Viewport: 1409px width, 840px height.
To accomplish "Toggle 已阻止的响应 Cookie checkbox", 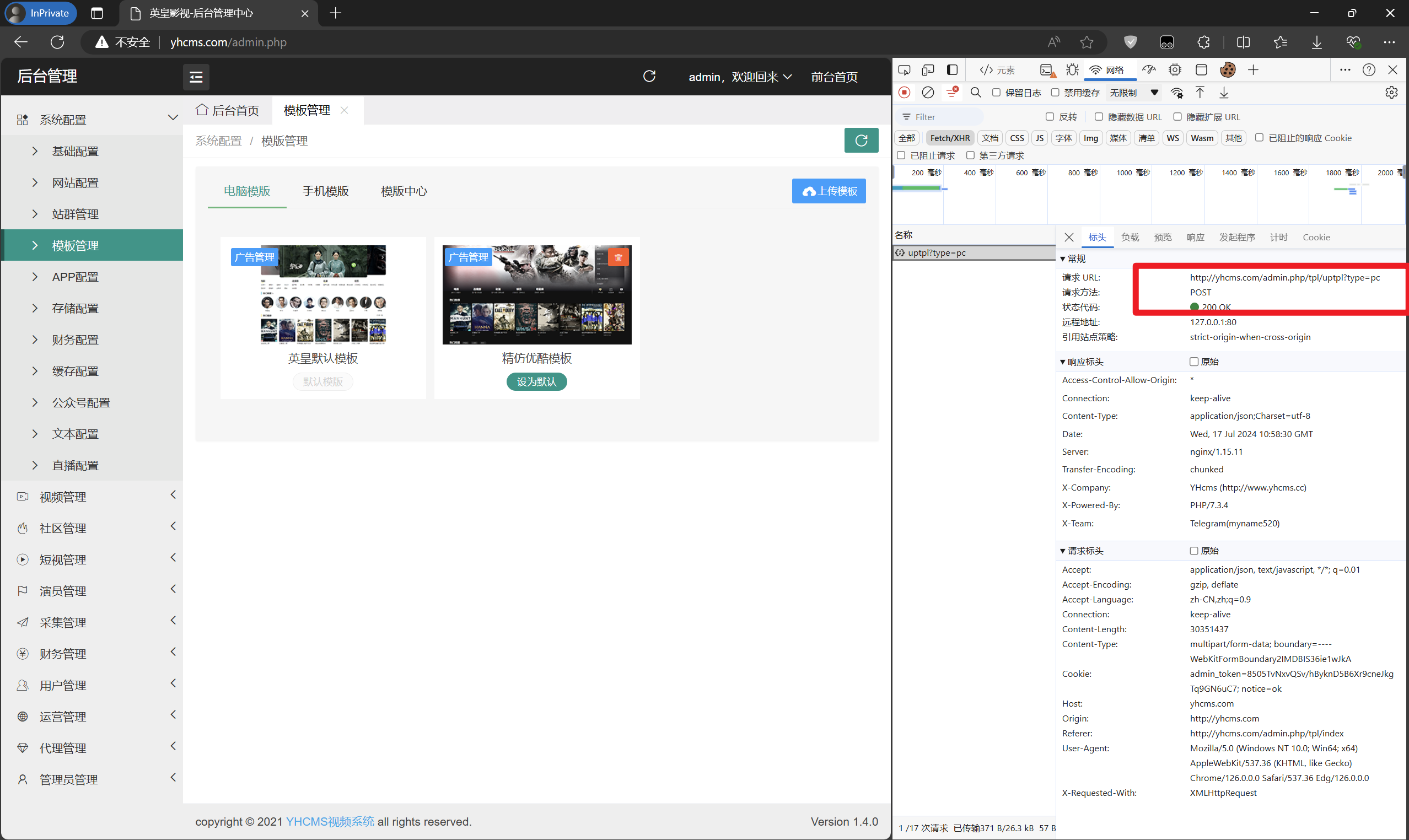I will [x=1260, y=138].
